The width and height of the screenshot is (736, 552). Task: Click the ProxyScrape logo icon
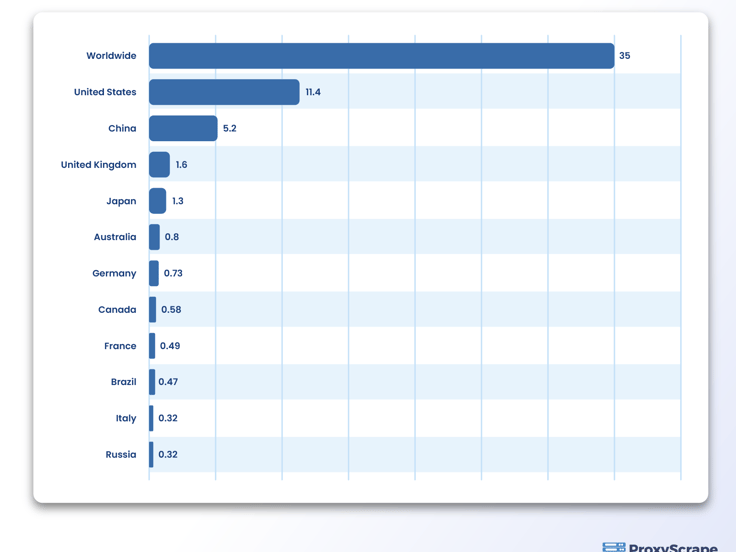(613, 547)
